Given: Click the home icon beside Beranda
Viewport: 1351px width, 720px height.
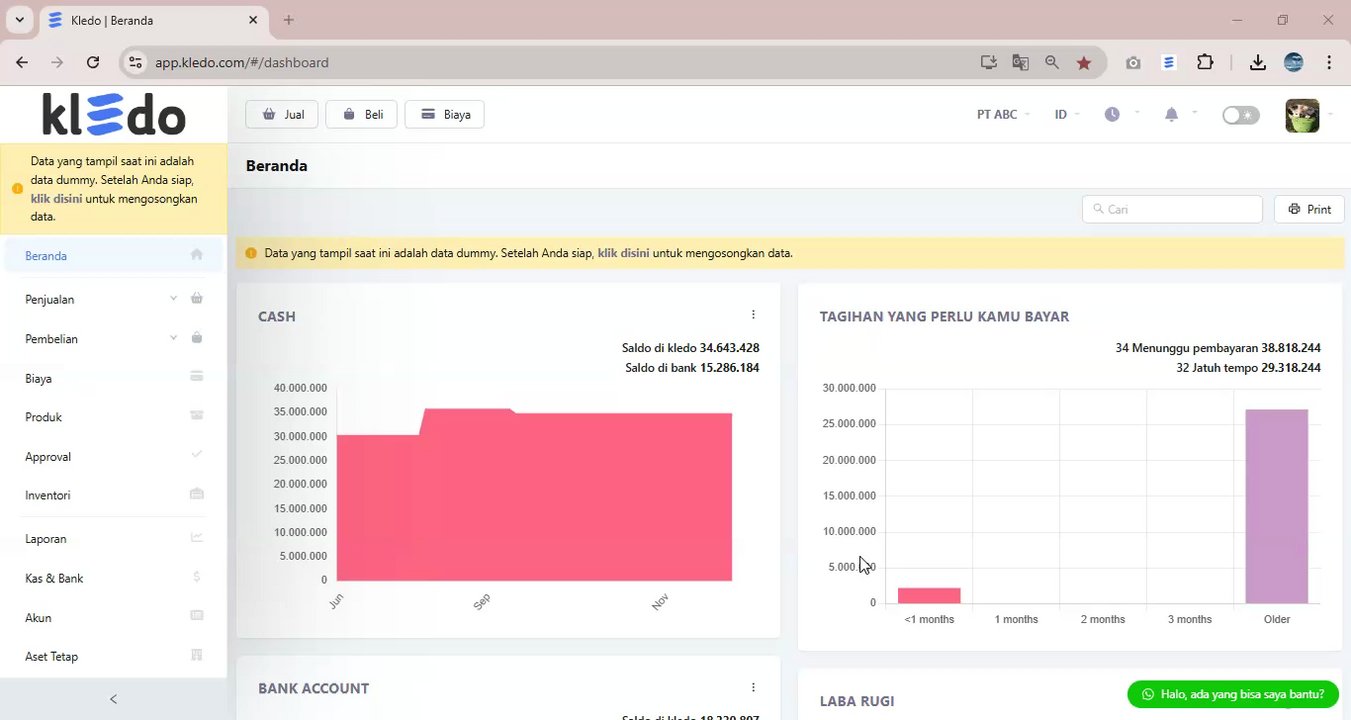Looking at the screenshot, I should [197, 255].
